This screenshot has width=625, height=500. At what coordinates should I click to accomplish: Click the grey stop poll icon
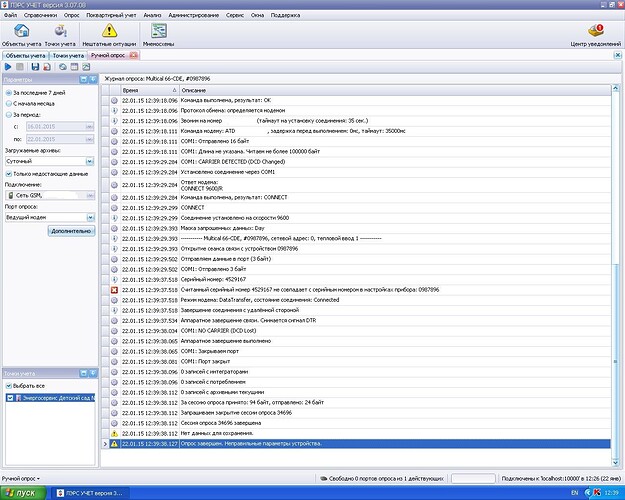click(x=20, y=67)
